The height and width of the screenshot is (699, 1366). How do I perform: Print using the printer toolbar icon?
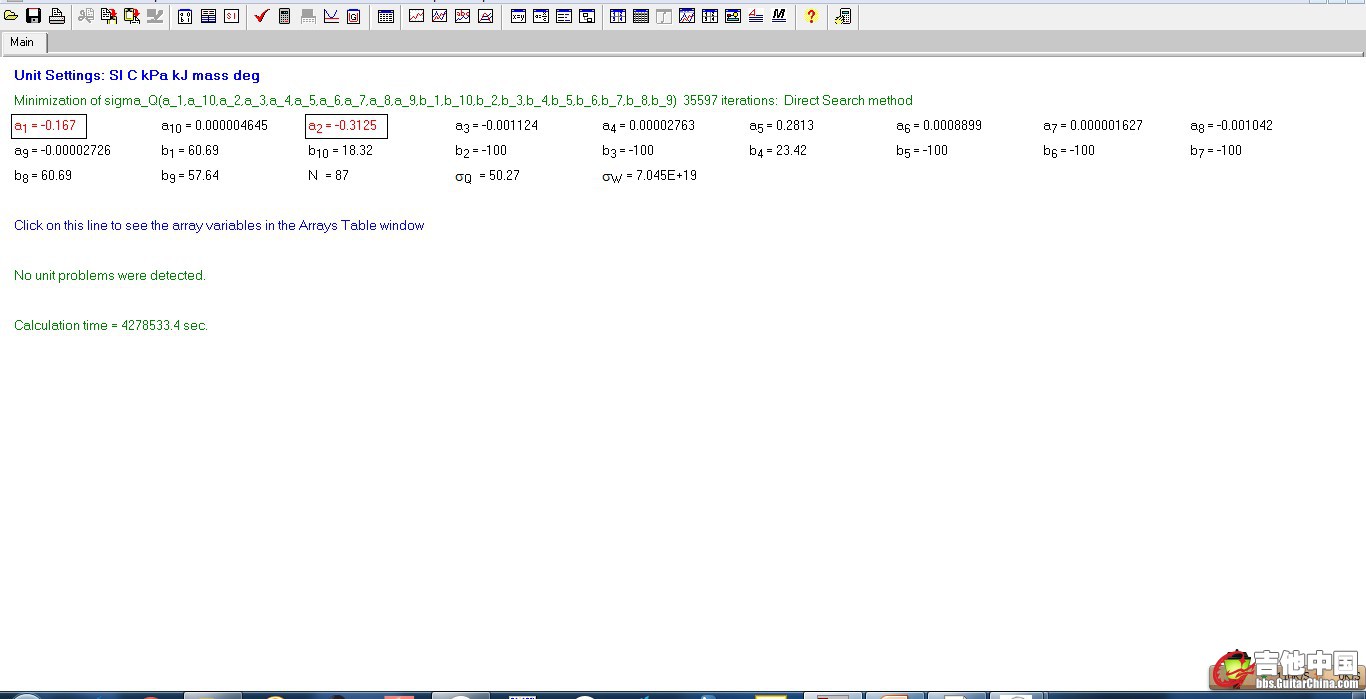[57, 16]
